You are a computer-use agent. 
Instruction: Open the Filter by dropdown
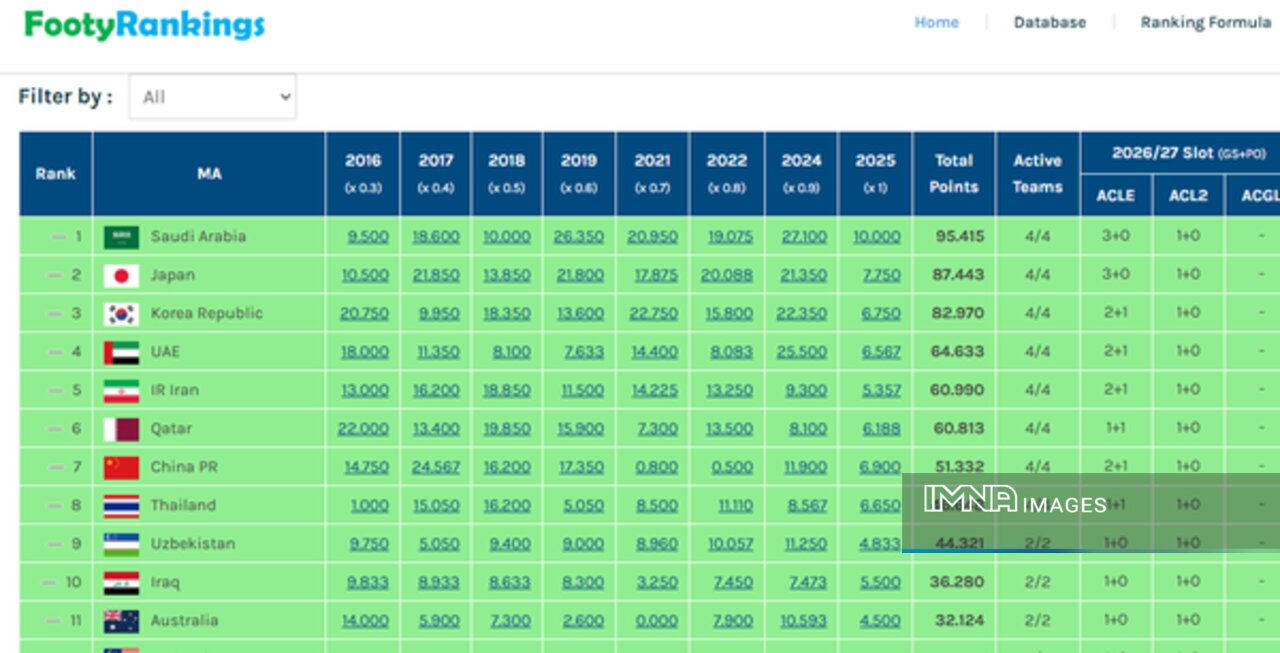[x=212, y=97]
